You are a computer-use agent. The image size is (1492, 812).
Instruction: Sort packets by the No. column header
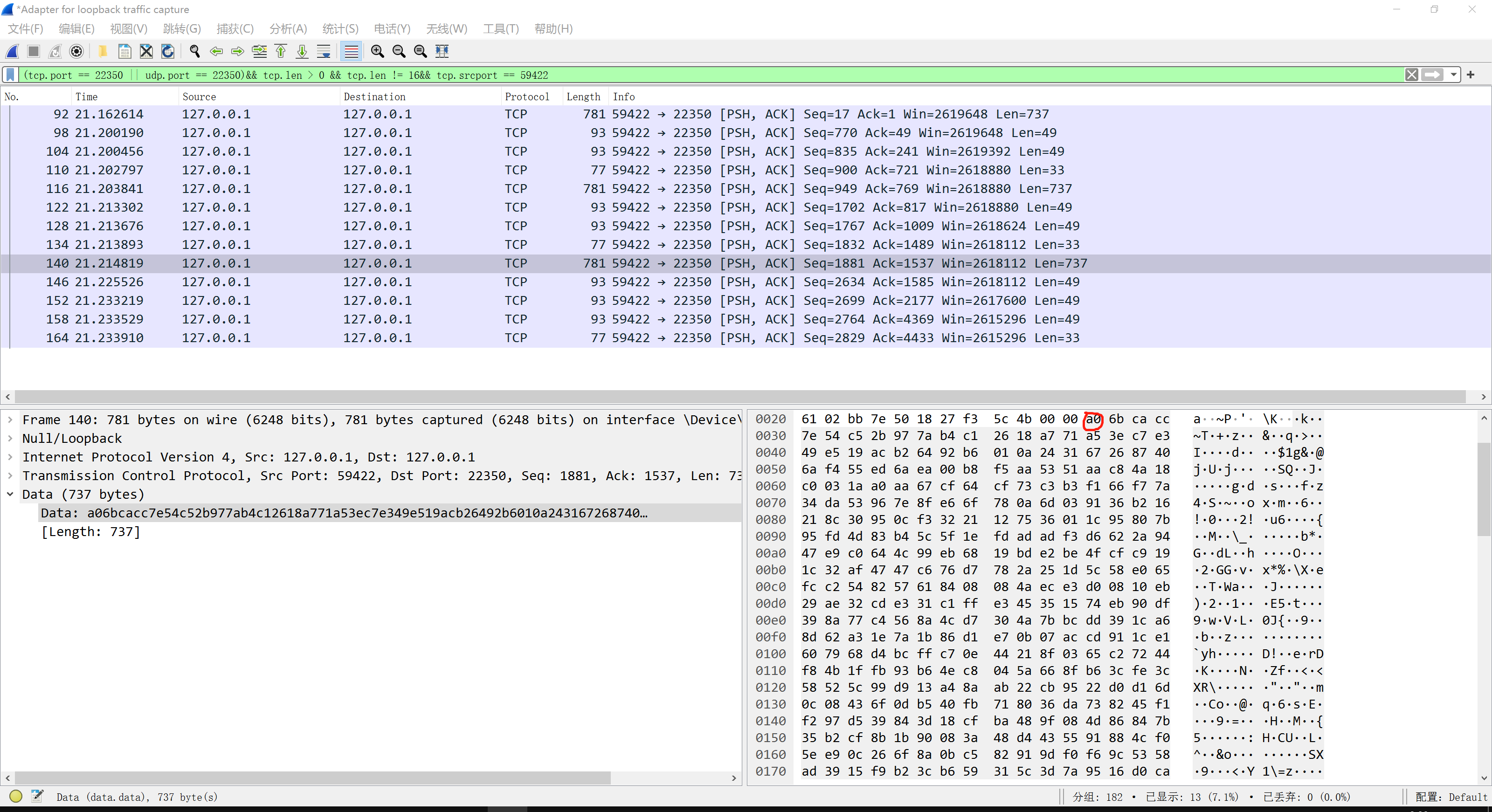coord(36,96)
